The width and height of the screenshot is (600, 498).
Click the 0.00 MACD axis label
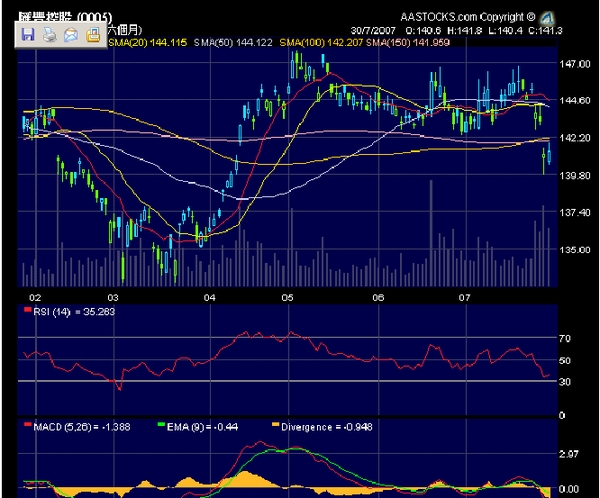click(569, 489)
